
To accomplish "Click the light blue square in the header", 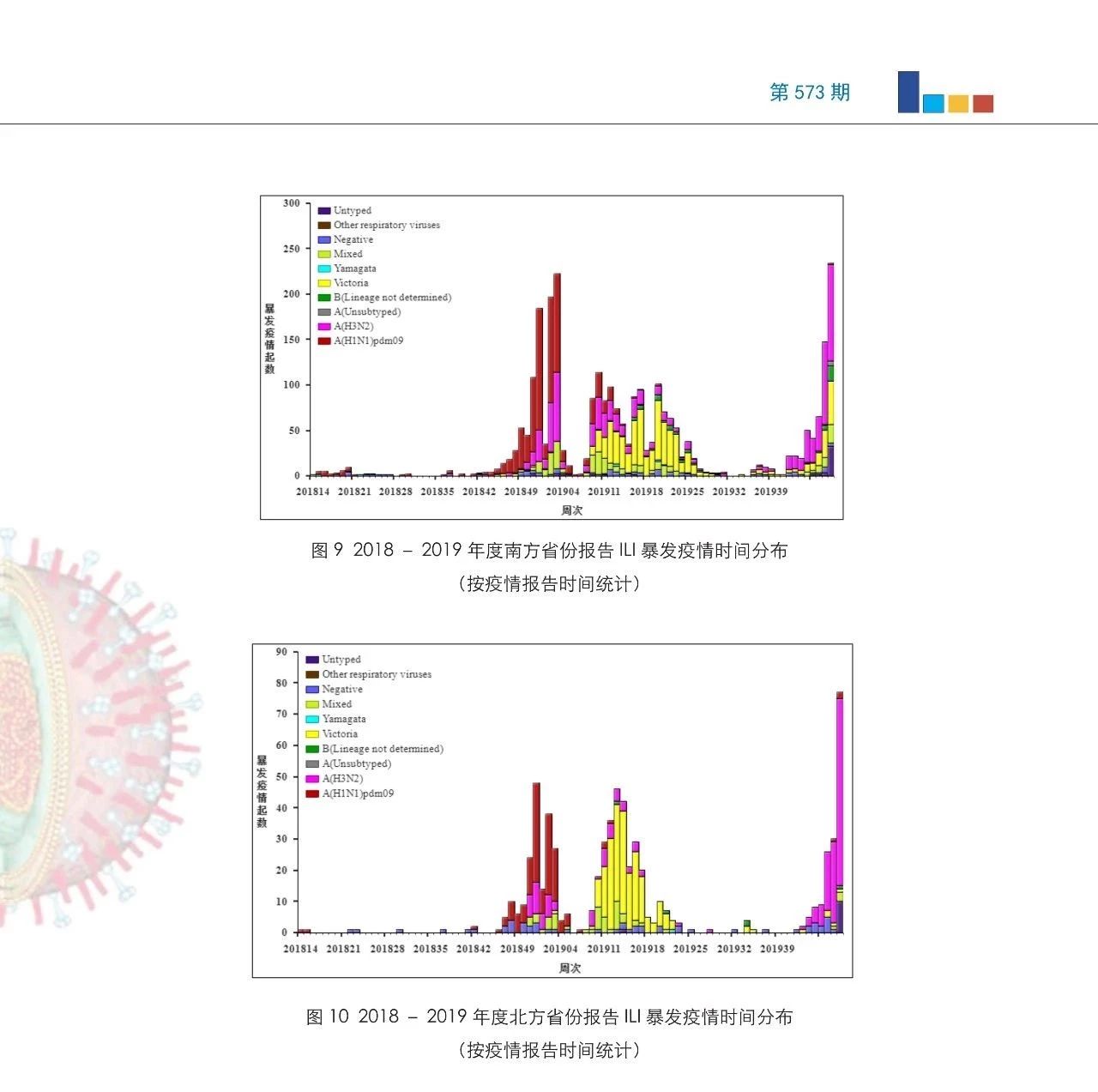I will 933,104.
